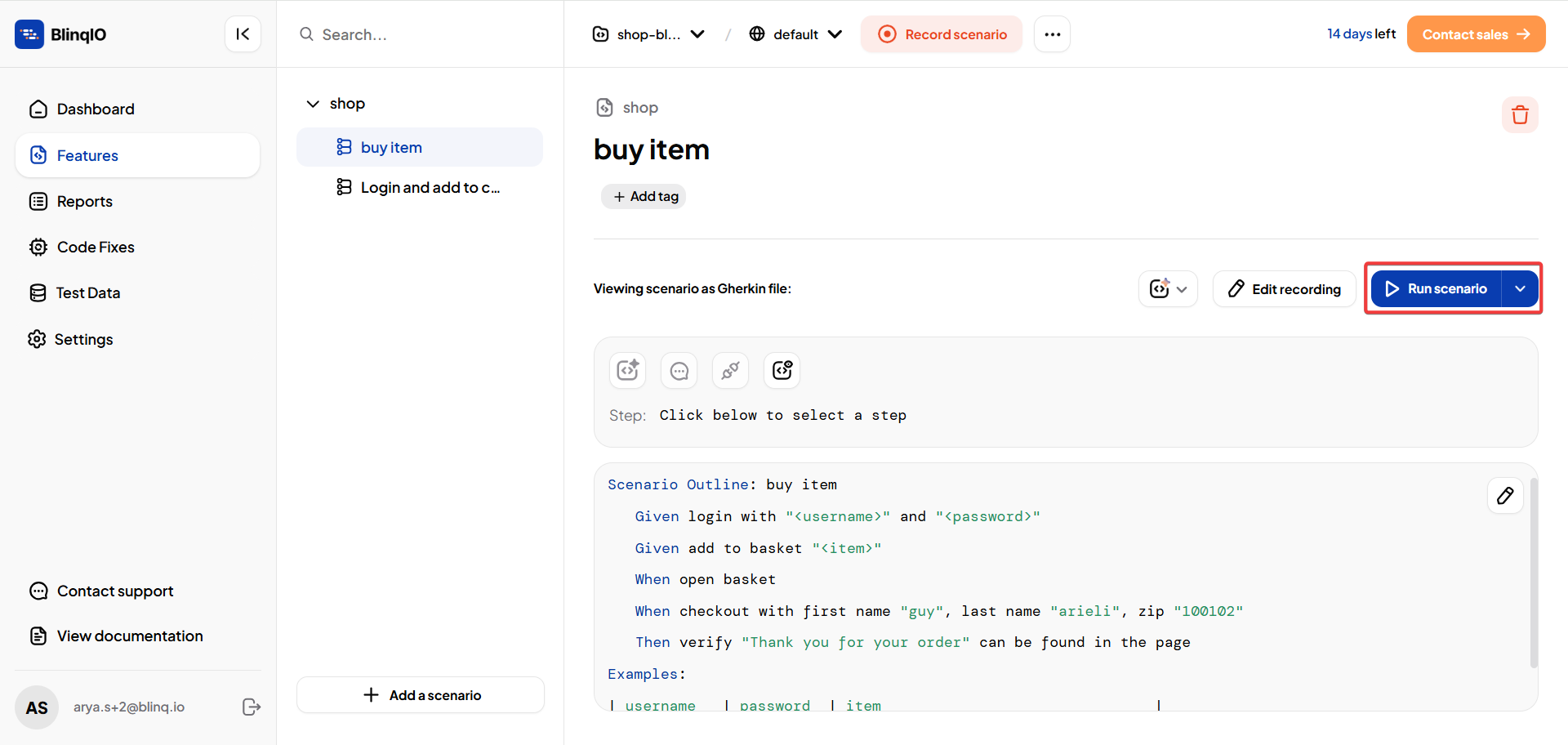Click the BlinqIO logo
The width and height of the screenshot is (1568, 745).
tap(60, 34)
